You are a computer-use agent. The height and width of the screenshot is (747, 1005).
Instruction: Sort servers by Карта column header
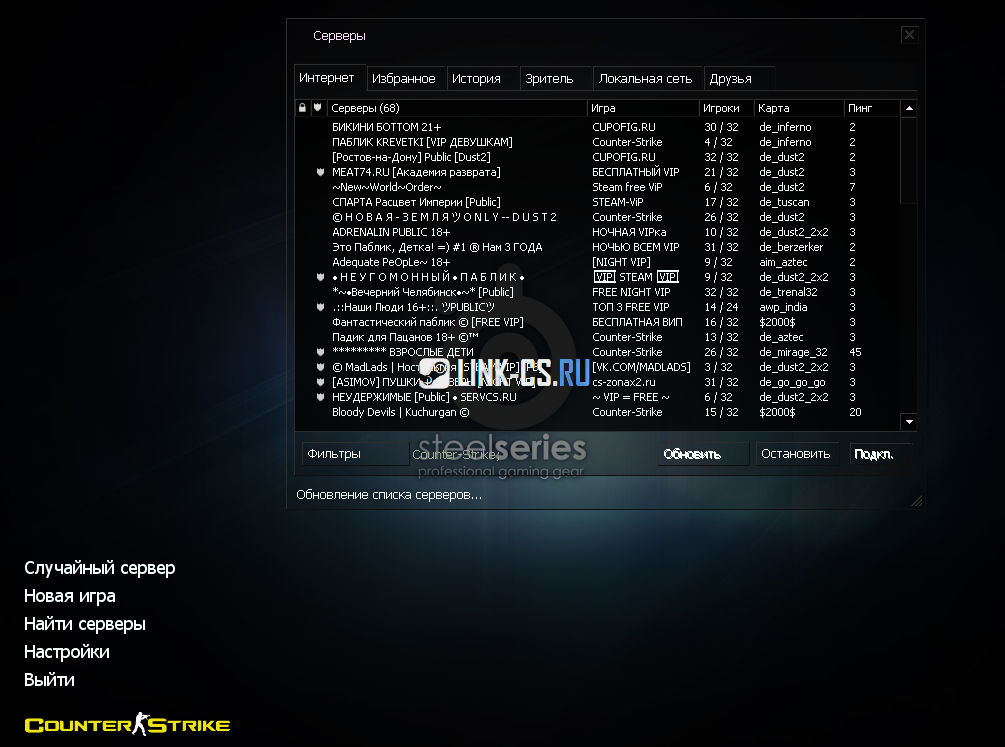click(797, 108)
